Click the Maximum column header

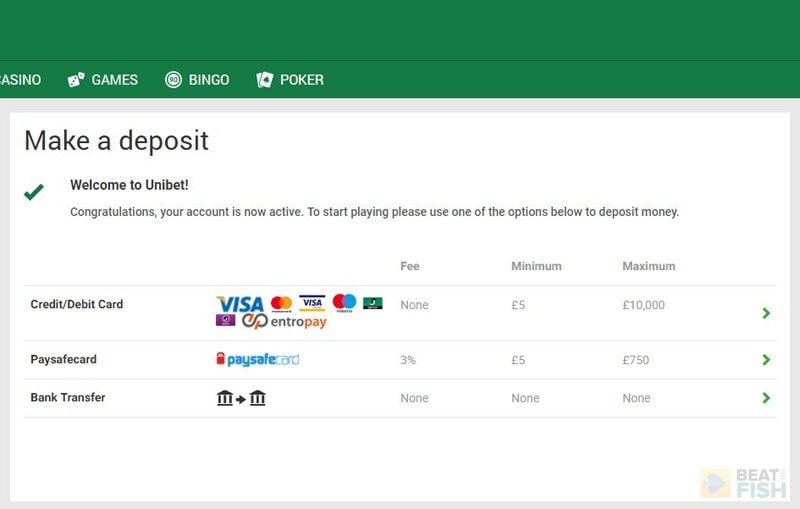(648, 266)
